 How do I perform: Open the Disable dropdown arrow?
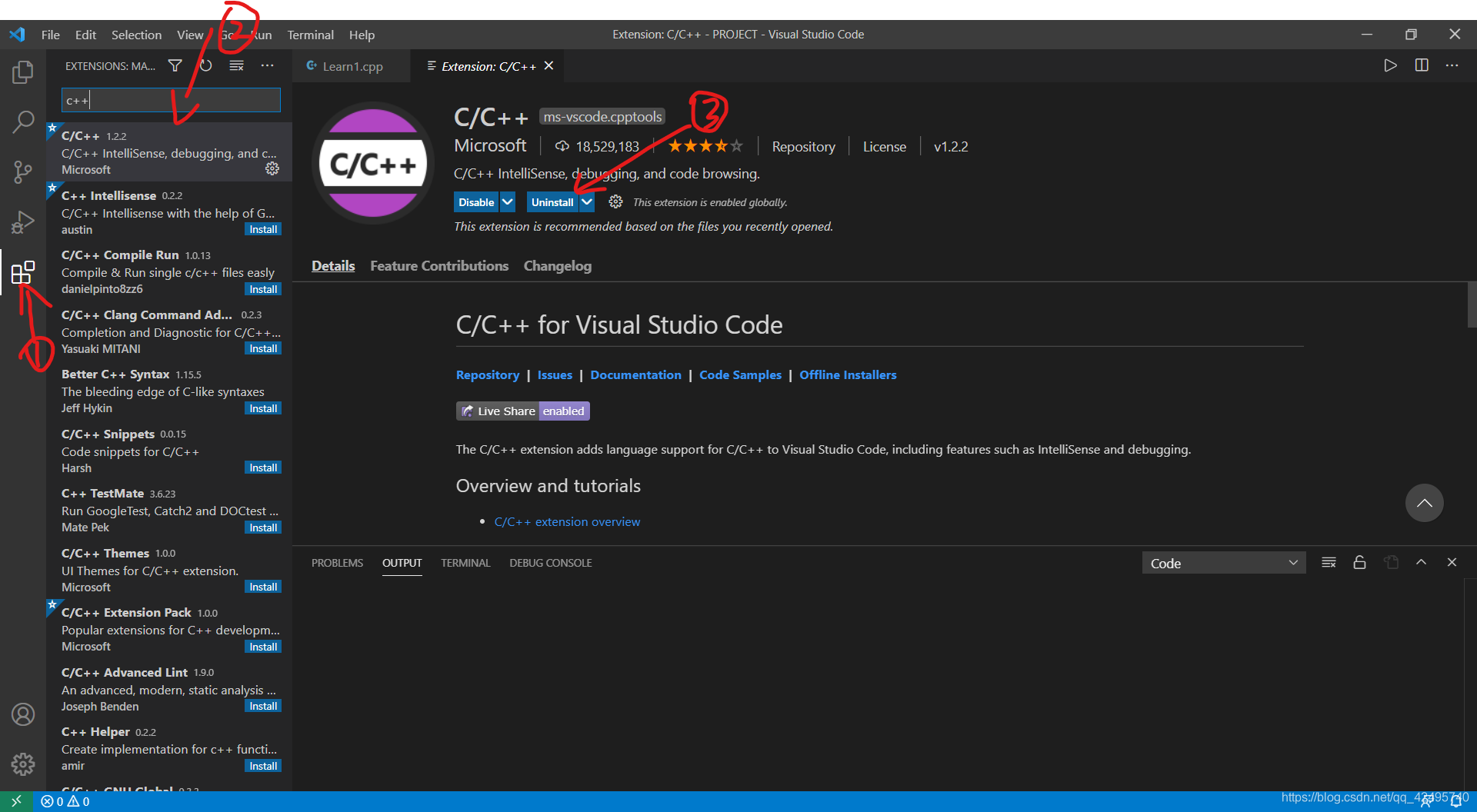pos(508,202)
